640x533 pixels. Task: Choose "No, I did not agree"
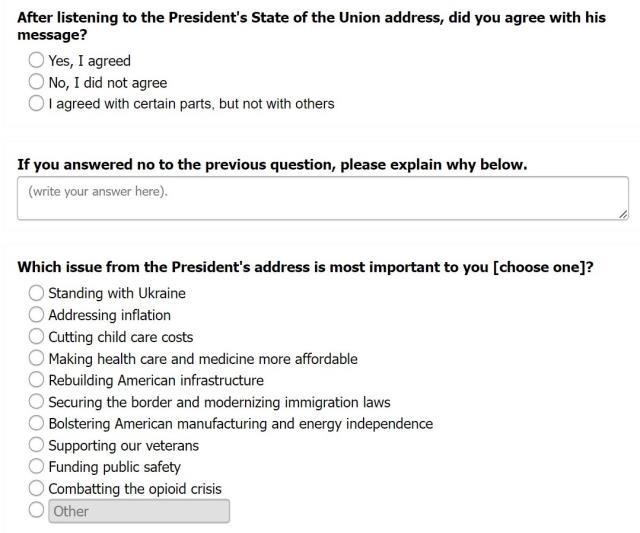pyautogui.click(x=37, y=82)
